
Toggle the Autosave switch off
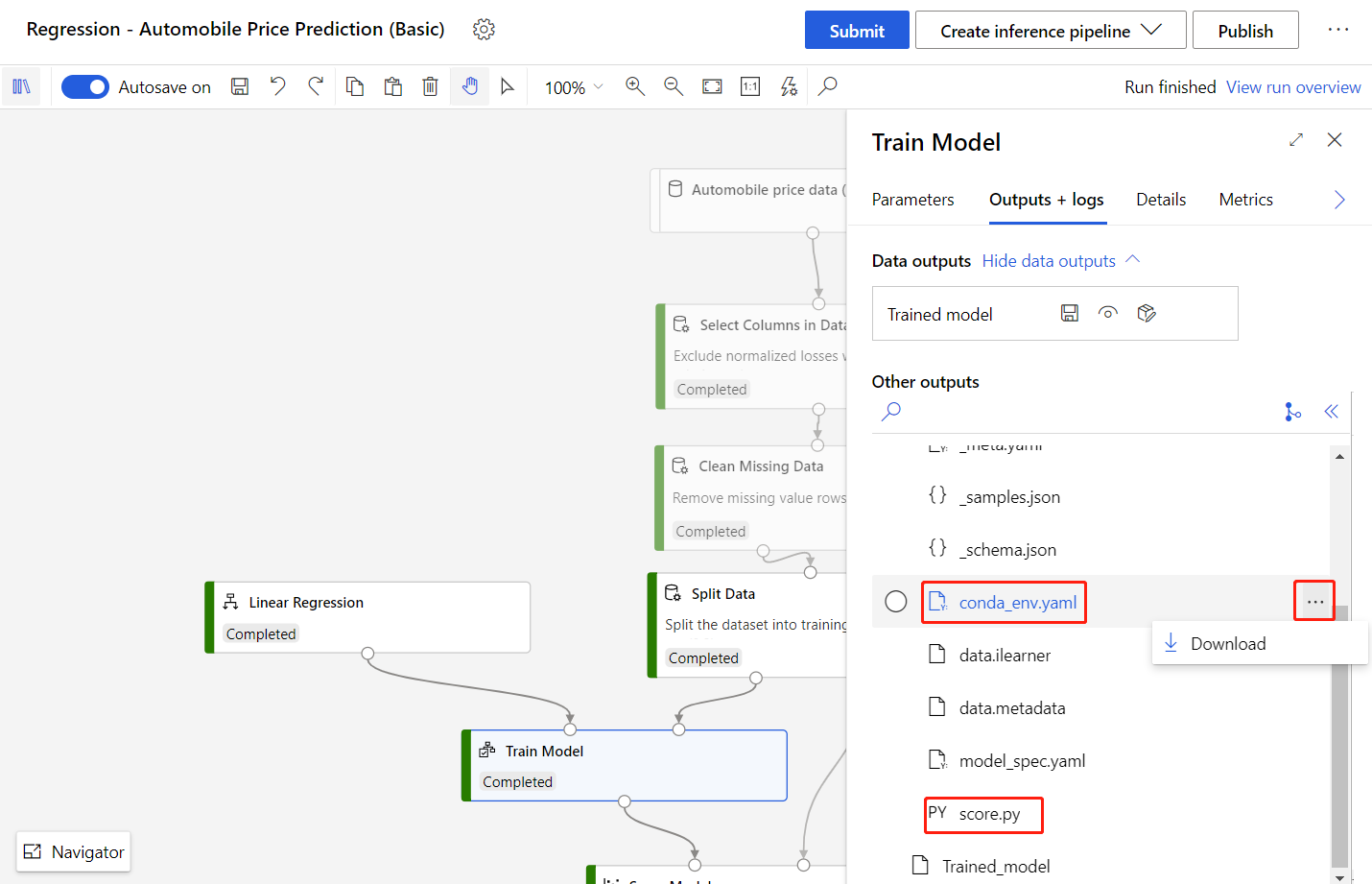pos(85,86)
